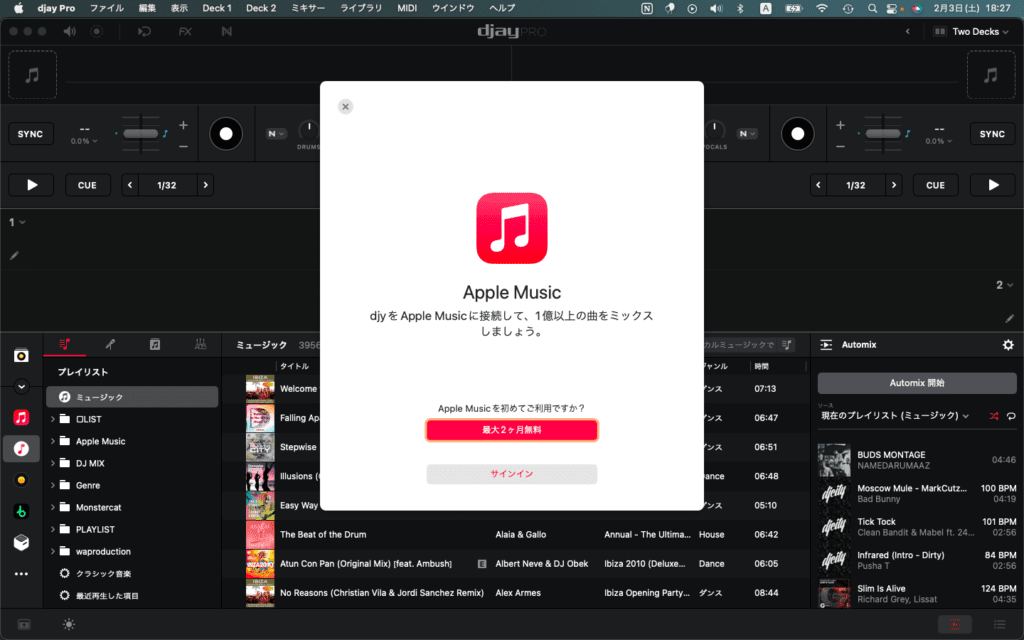The width and height of the screenshot is (1024, 640).
Task: Select the microphone artists tab icon
Action: [x=110, y=344]
